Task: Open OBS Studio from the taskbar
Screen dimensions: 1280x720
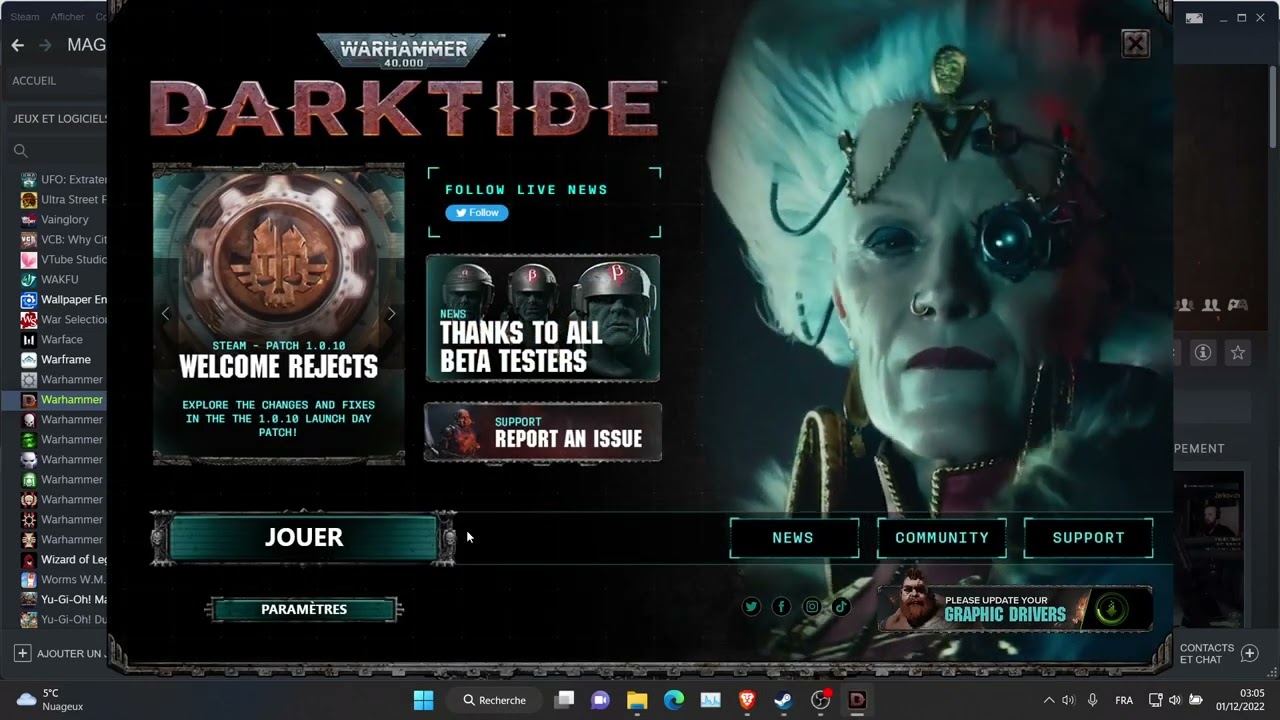Action: [x=820, y=700]
